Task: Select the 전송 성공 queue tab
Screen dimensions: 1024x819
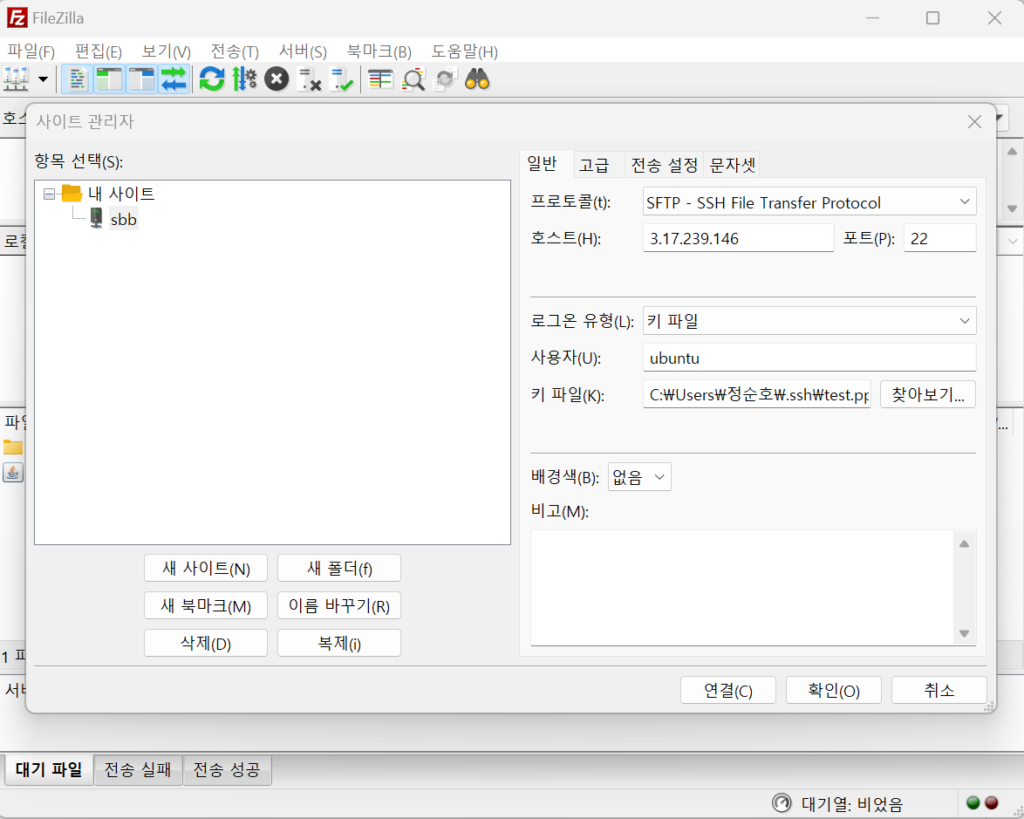Action: (x=227, y=769)
